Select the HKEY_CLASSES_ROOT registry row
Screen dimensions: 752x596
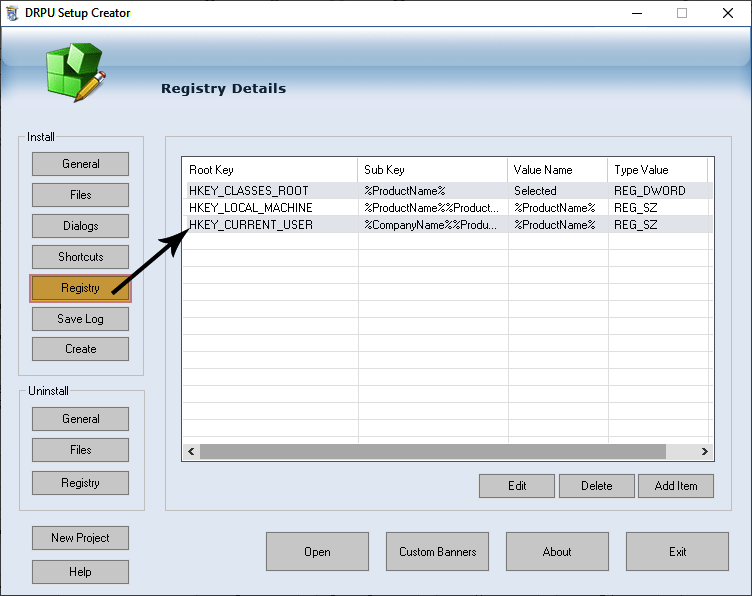click(x=249, y=191)
